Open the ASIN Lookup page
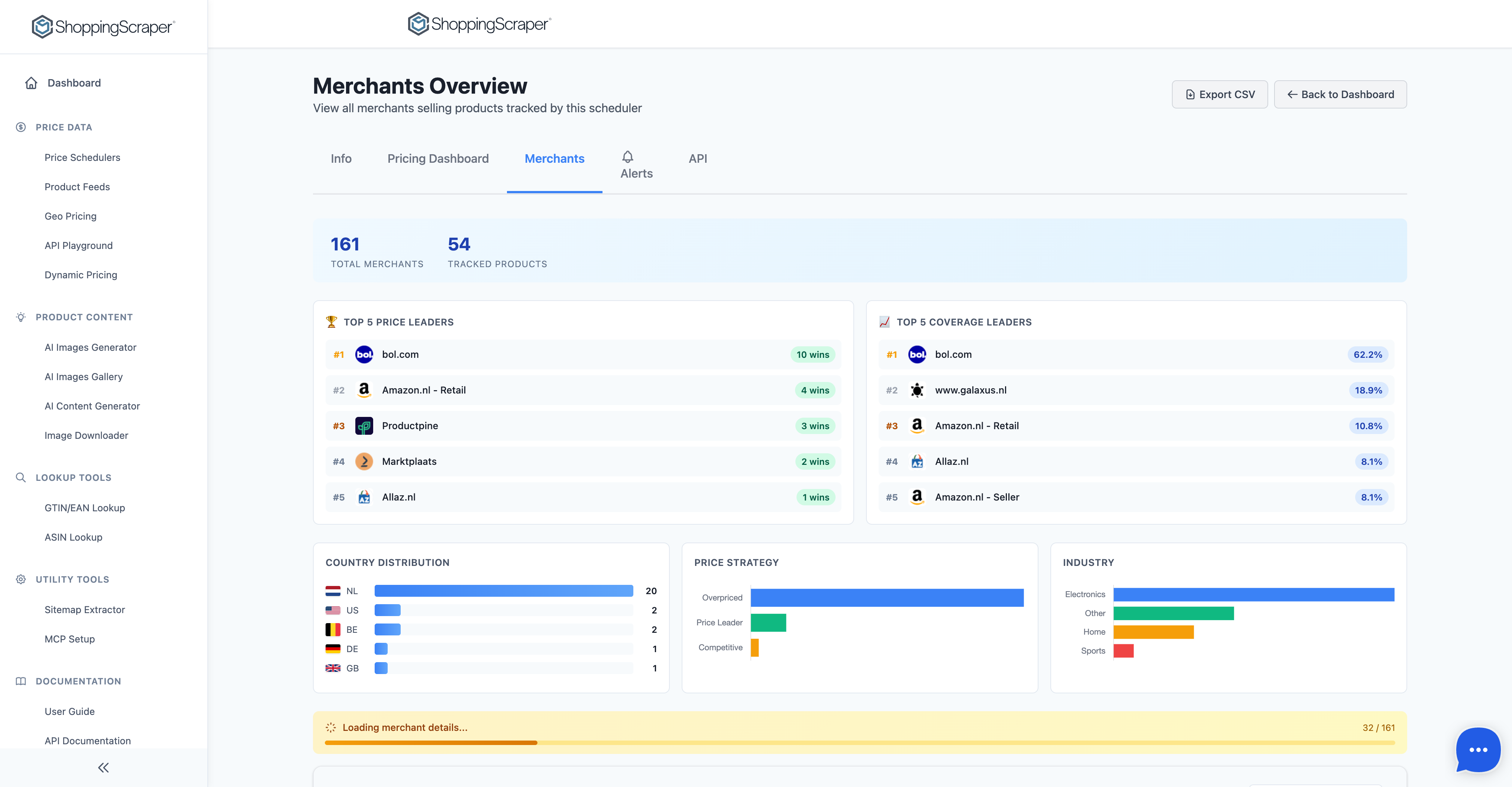 (x=73, y=537)
